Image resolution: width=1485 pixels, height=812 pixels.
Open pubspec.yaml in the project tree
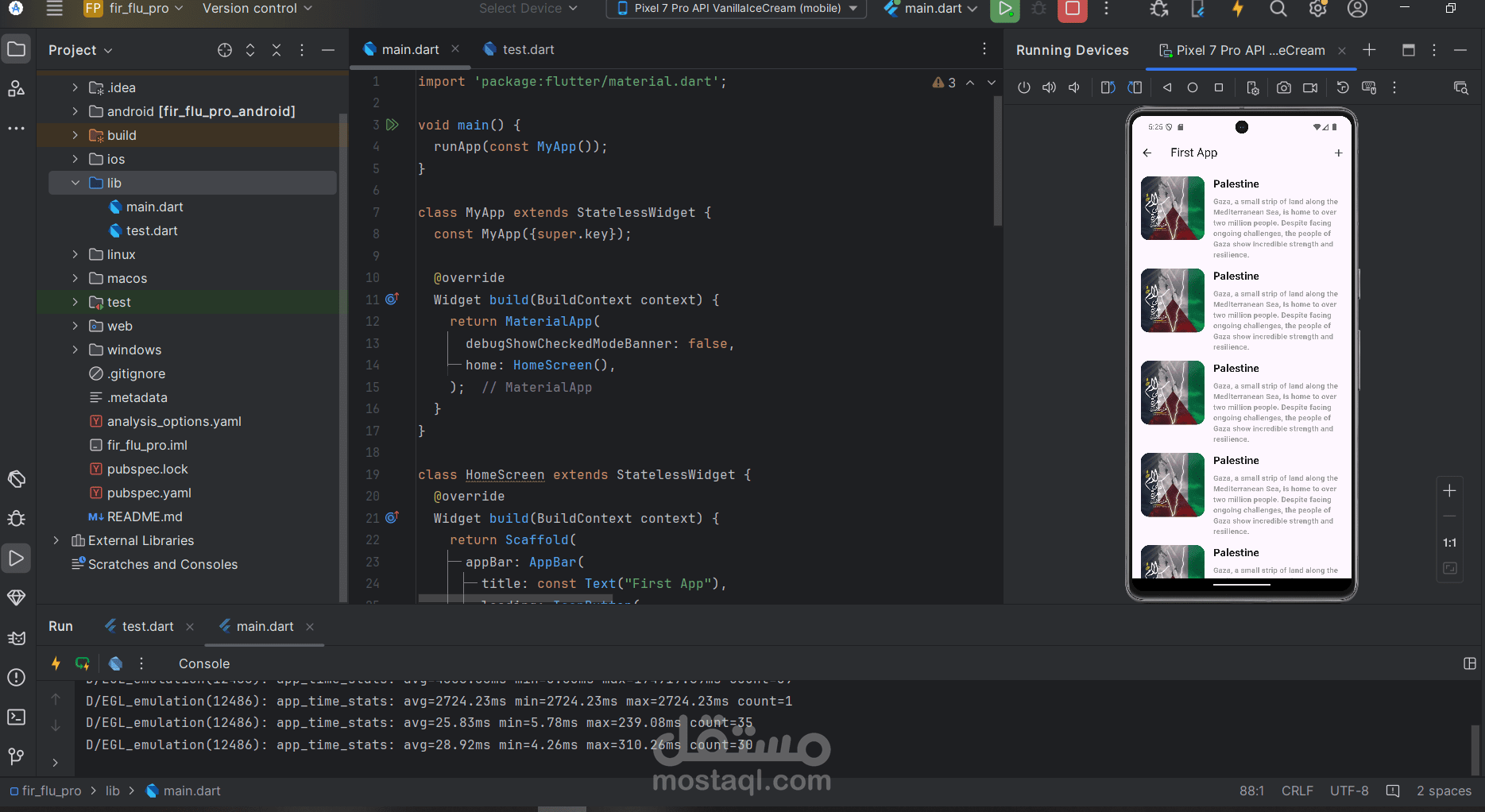click(149, 493)
